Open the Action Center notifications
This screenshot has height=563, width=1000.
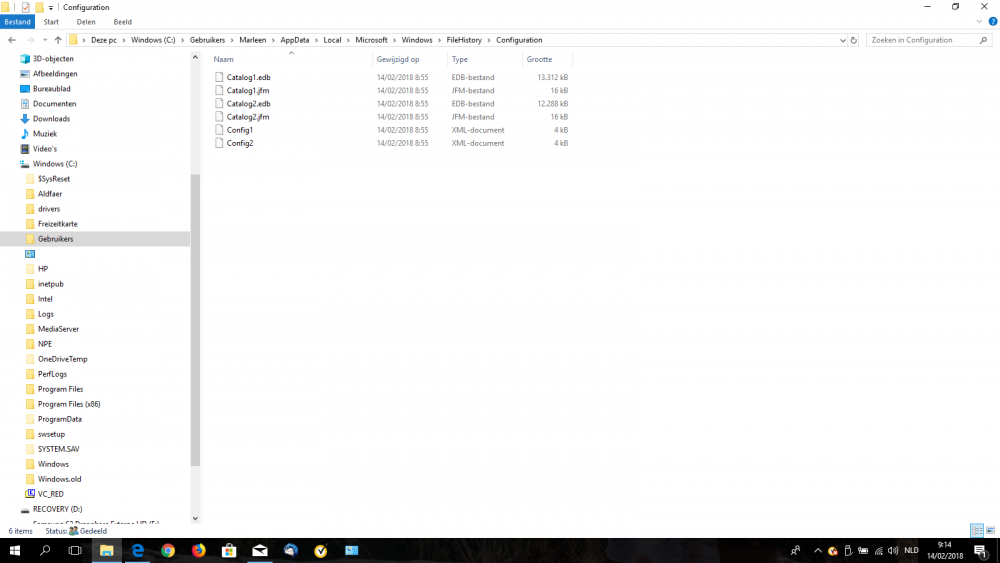982,551
